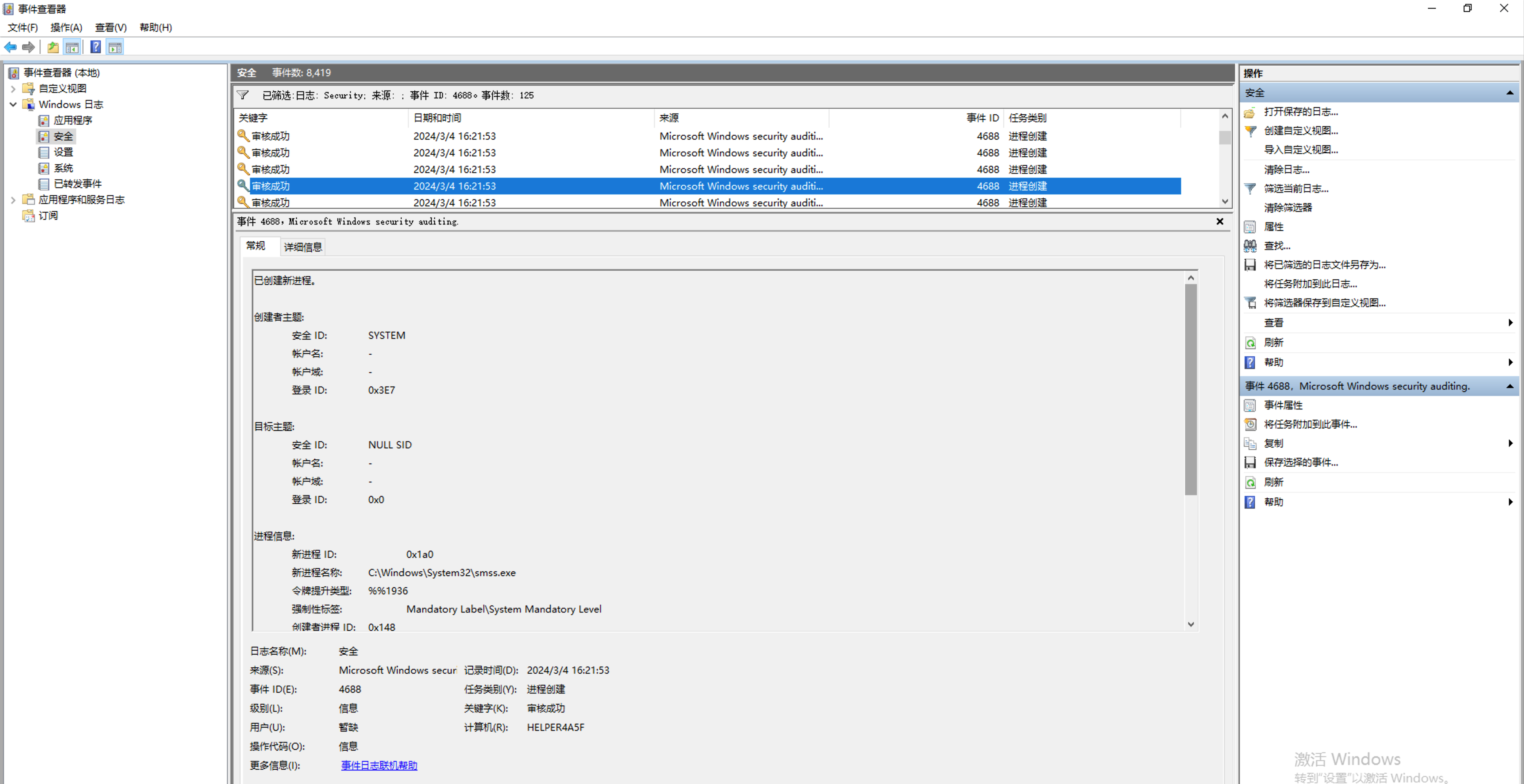This screenshot has height=784, width=1524.
Task: Switch to the 详细信息 tab
Action: pyautogui.click(x=303, y=247)
